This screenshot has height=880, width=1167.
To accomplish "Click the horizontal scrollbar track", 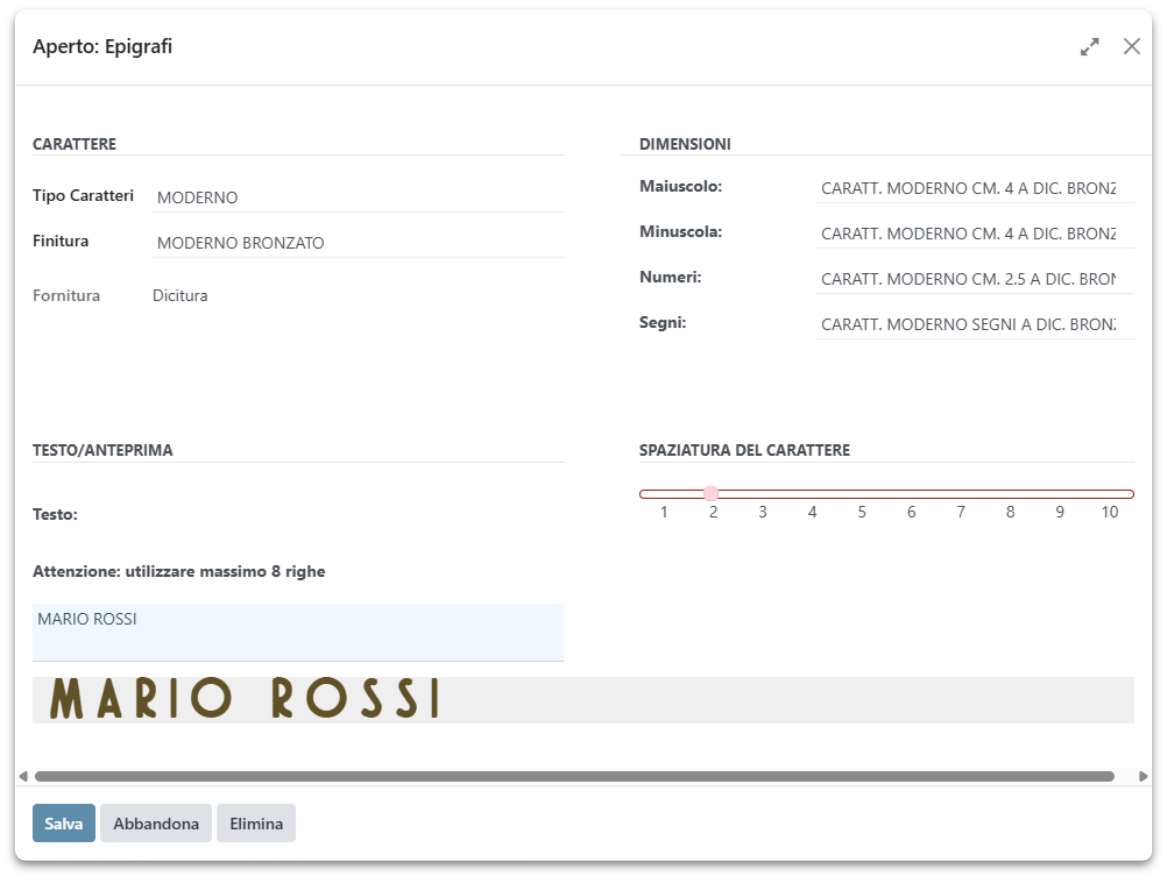I will [x=574, y=776].
